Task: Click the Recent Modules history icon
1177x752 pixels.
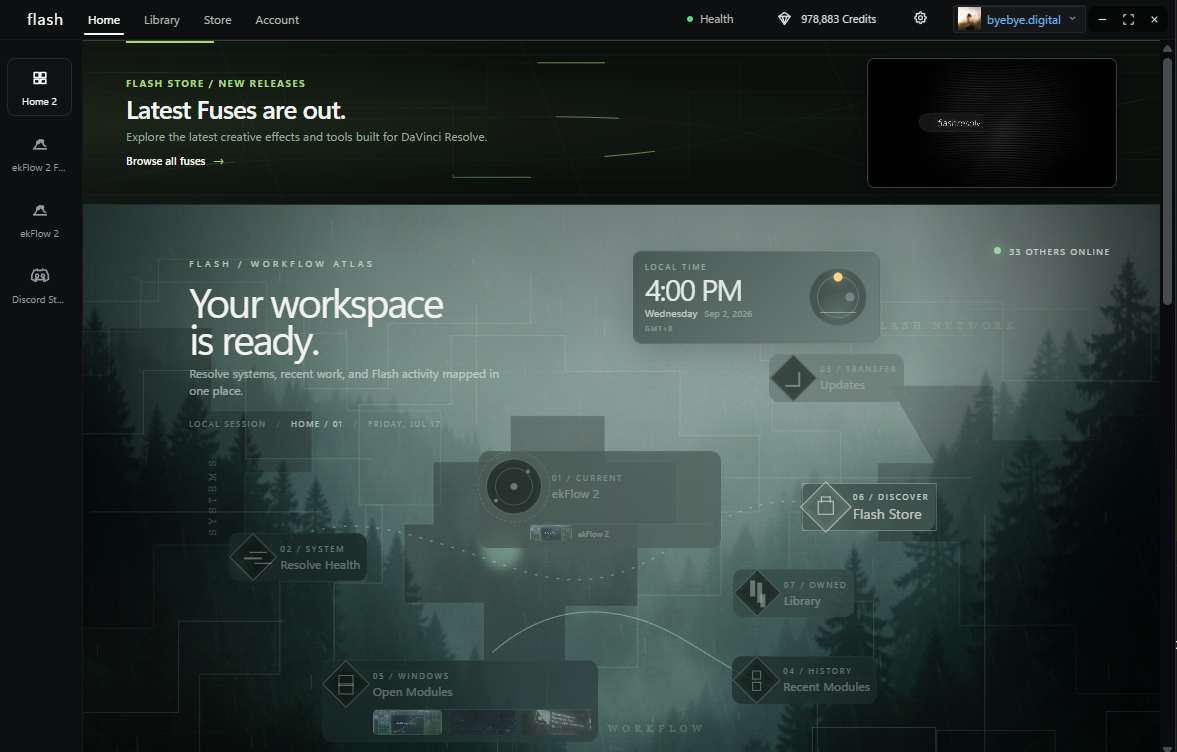Action: [756, 680]
